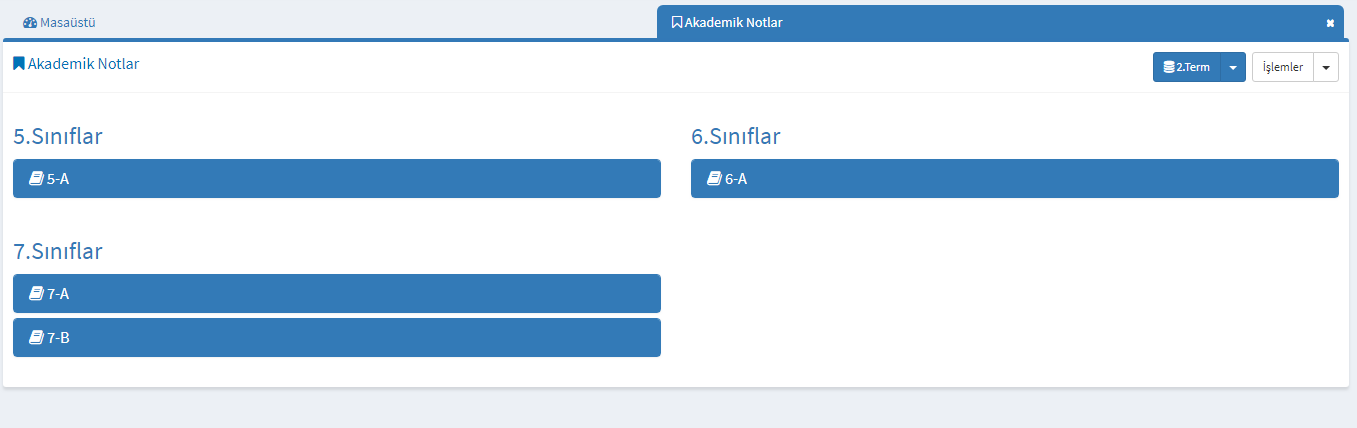Click the book icon in the 5-A row
The image size is (1357, 428).
point(36,179)
